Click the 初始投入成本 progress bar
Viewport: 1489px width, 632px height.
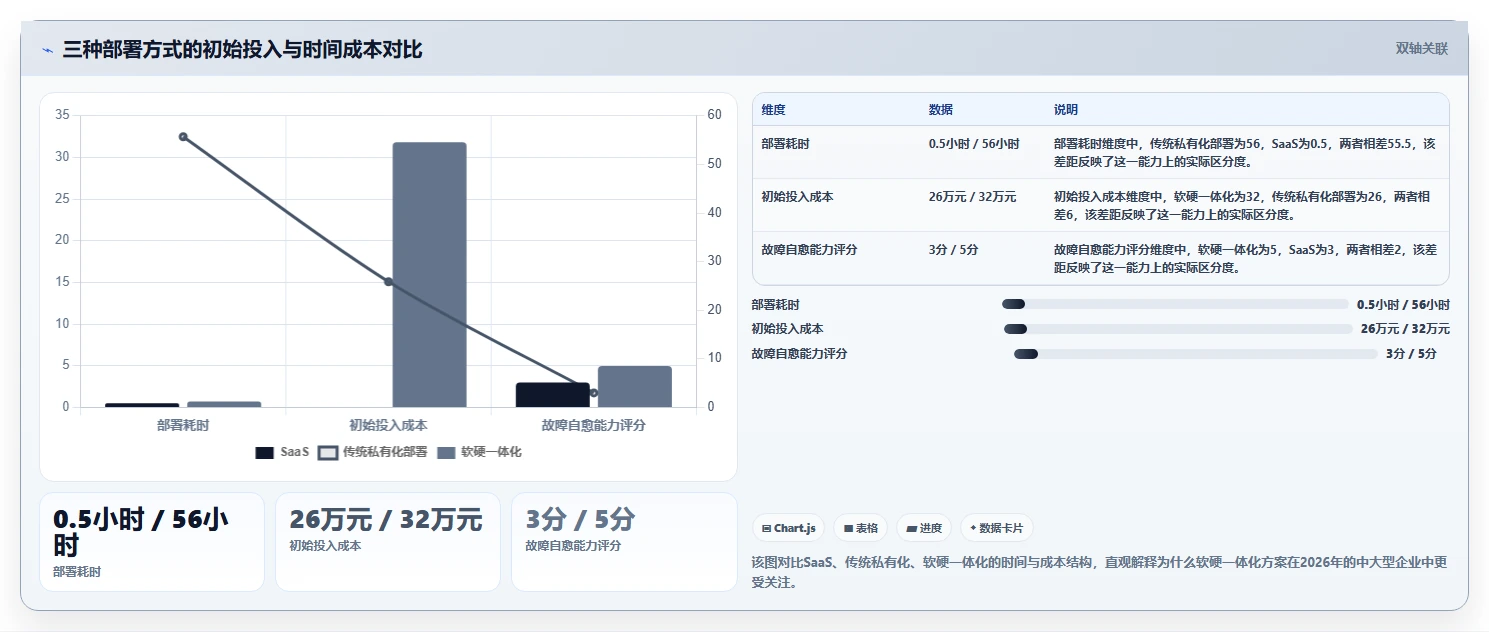(1178, 329)
